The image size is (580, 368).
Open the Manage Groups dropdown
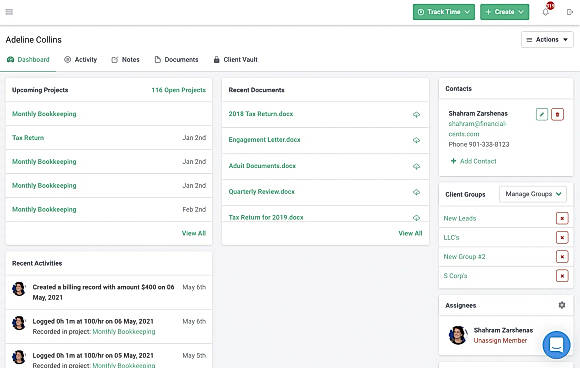(533, 194)
